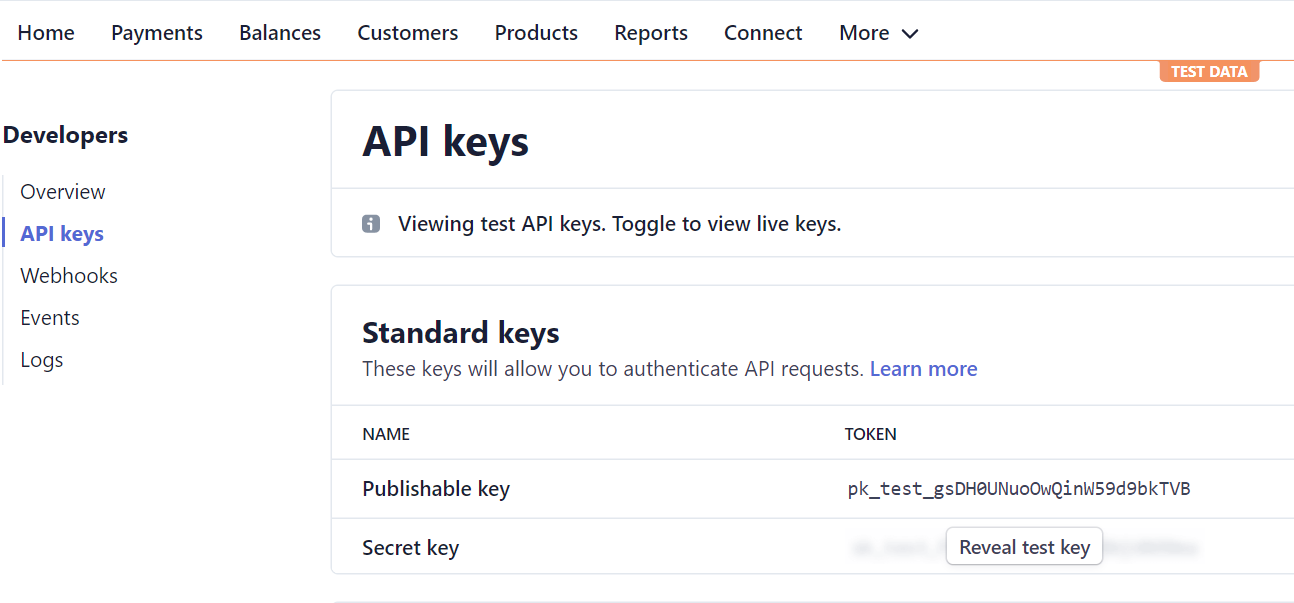Open Webhooks from the sidebar

(69, 276)
